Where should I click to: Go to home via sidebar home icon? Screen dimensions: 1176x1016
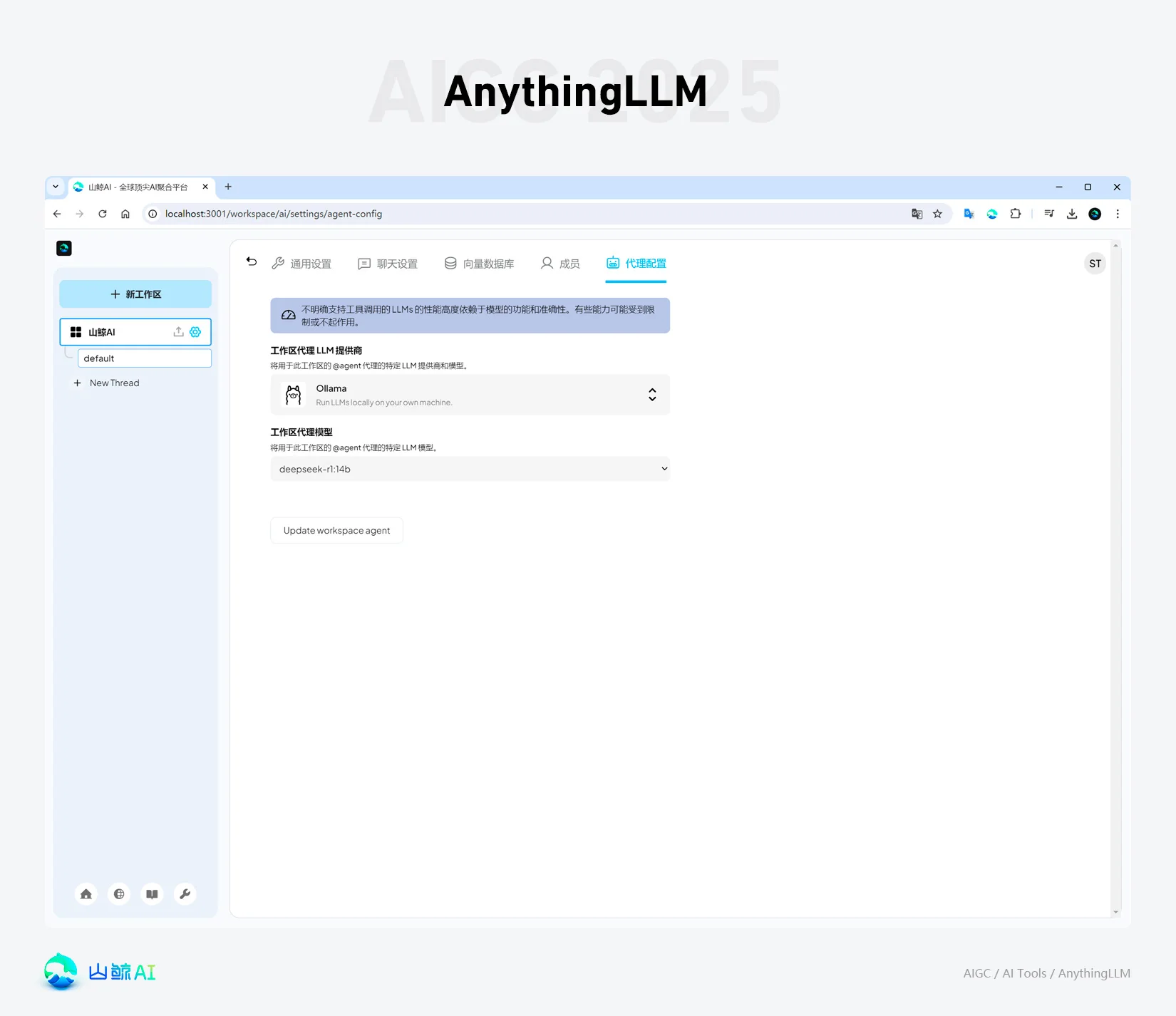tap(86, 894)
